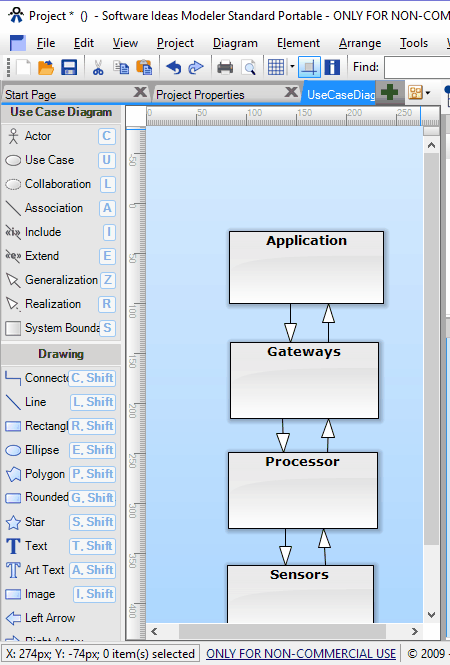The width and height of the screenshot is (450, 665).
Task: Print the diagram using the printer icon
Action: click(225, 67)
